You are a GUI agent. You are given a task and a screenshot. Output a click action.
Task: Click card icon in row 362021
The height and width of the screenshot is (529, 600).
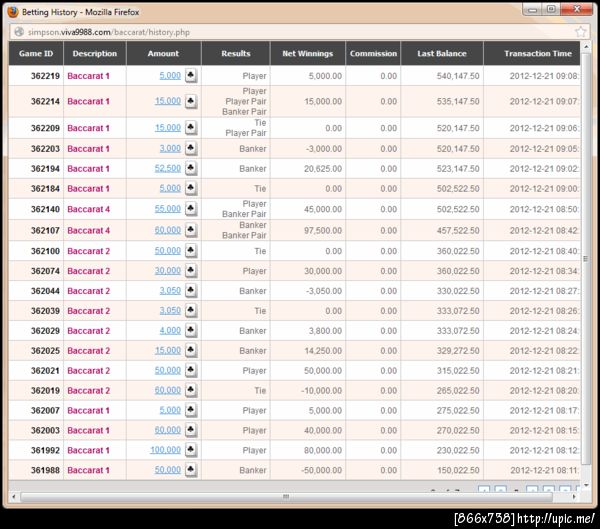[191, 370]
